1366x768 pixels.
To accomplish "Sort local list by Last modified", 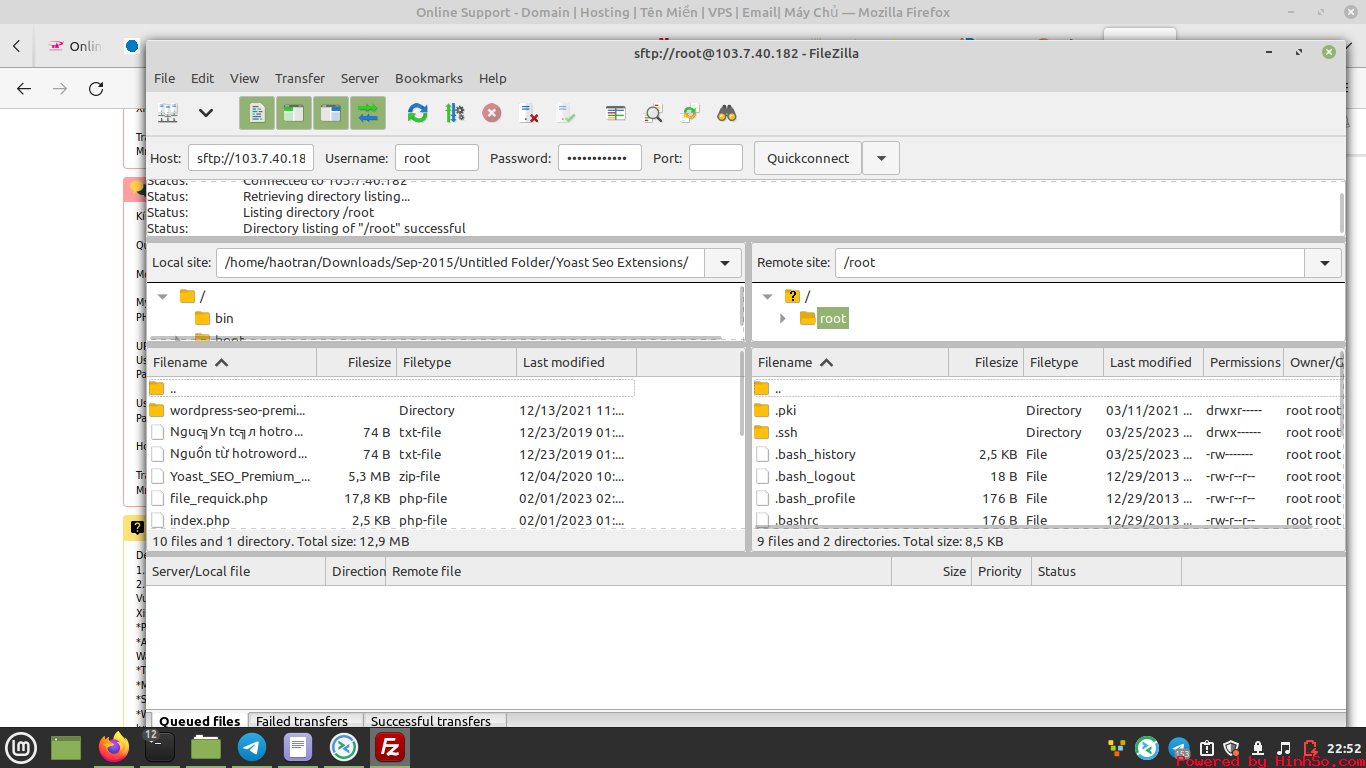I will (x=577, y=362).
